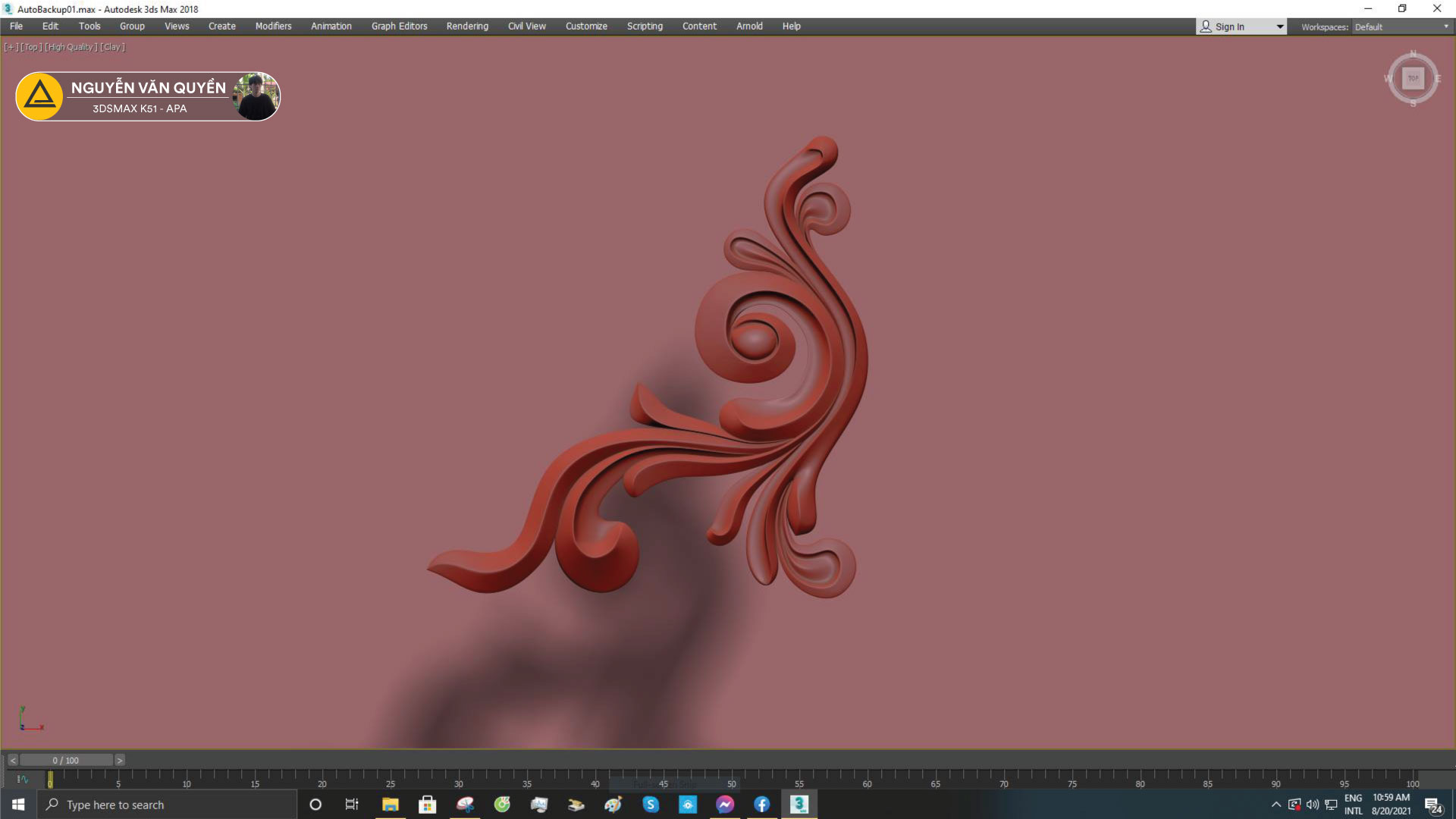Toggle the system volume icon
This screenshot has height=819, width=1456.
(1313, 805)
